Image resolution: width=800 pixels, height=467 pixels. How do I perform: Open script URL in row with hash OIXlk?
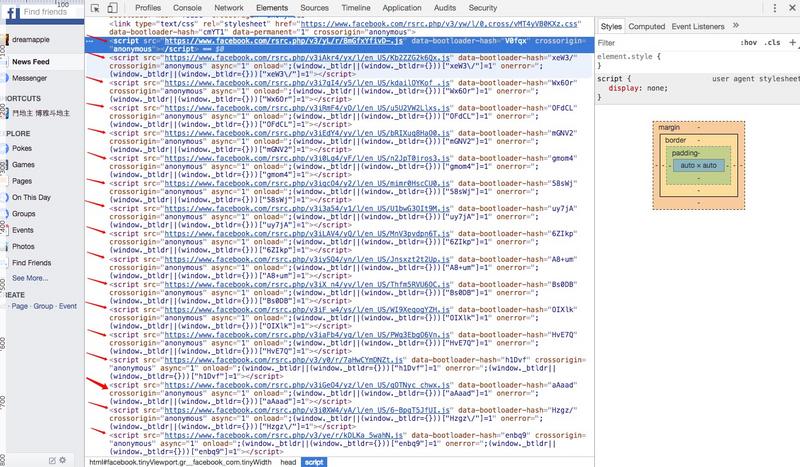[307, 309]
